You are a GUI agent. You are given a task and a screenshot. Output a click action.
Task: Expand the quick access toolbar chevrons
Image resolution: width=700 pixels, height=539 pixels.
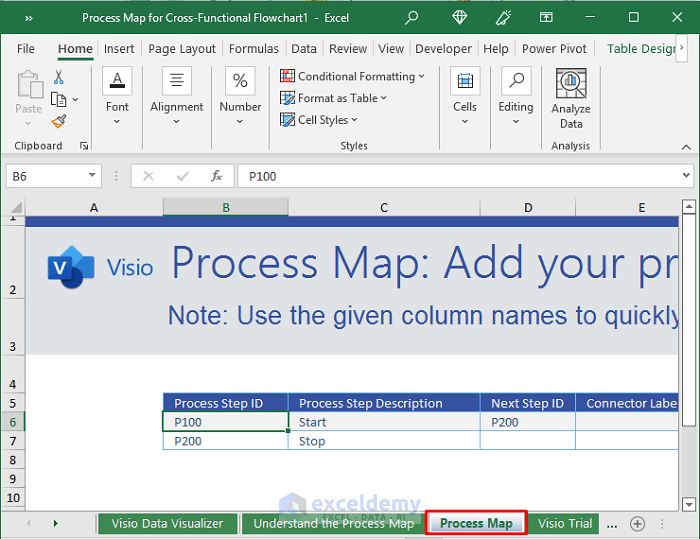[29, 18]
